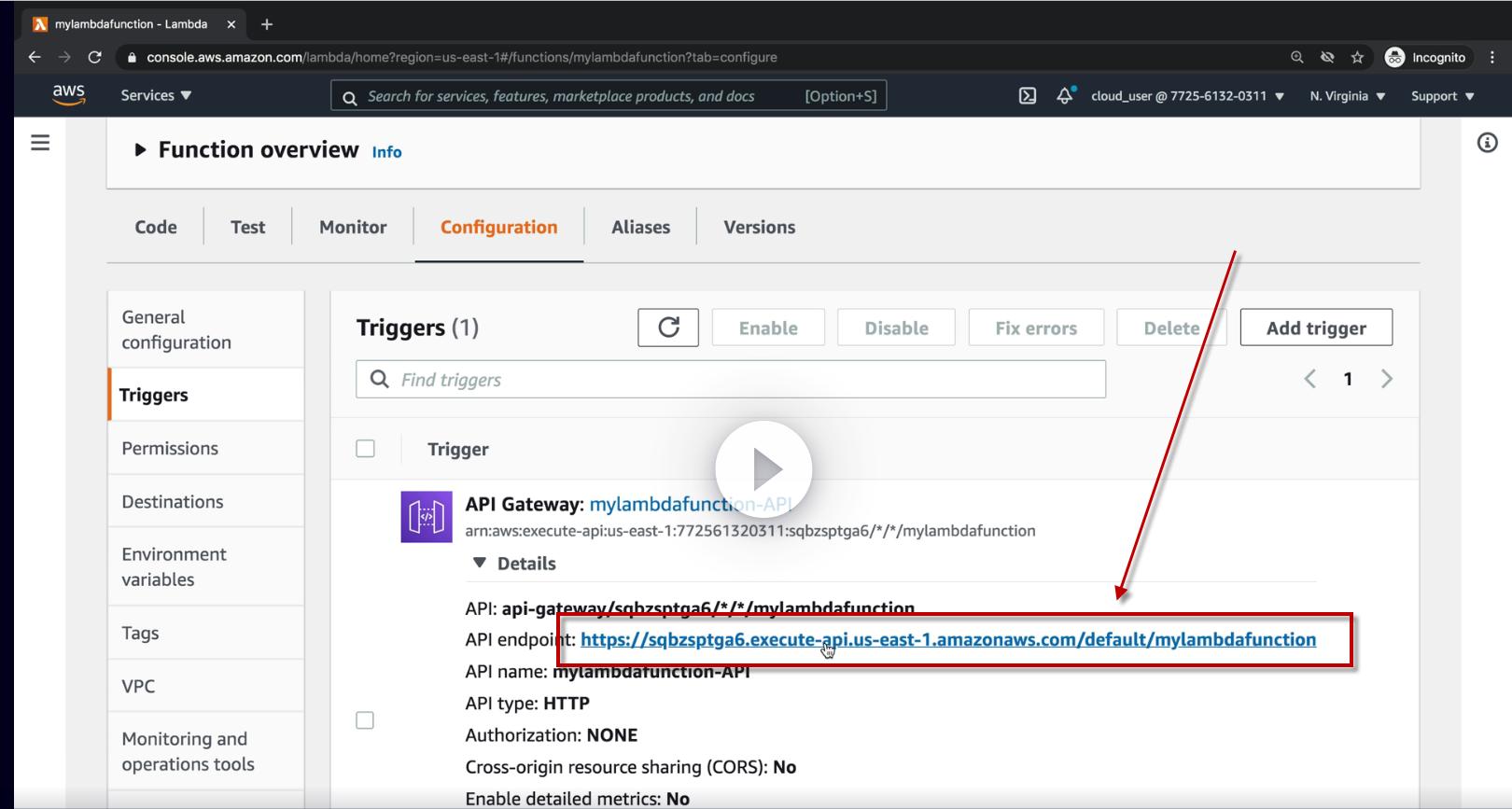Open the notifications bell icon

pos(1065,95)
